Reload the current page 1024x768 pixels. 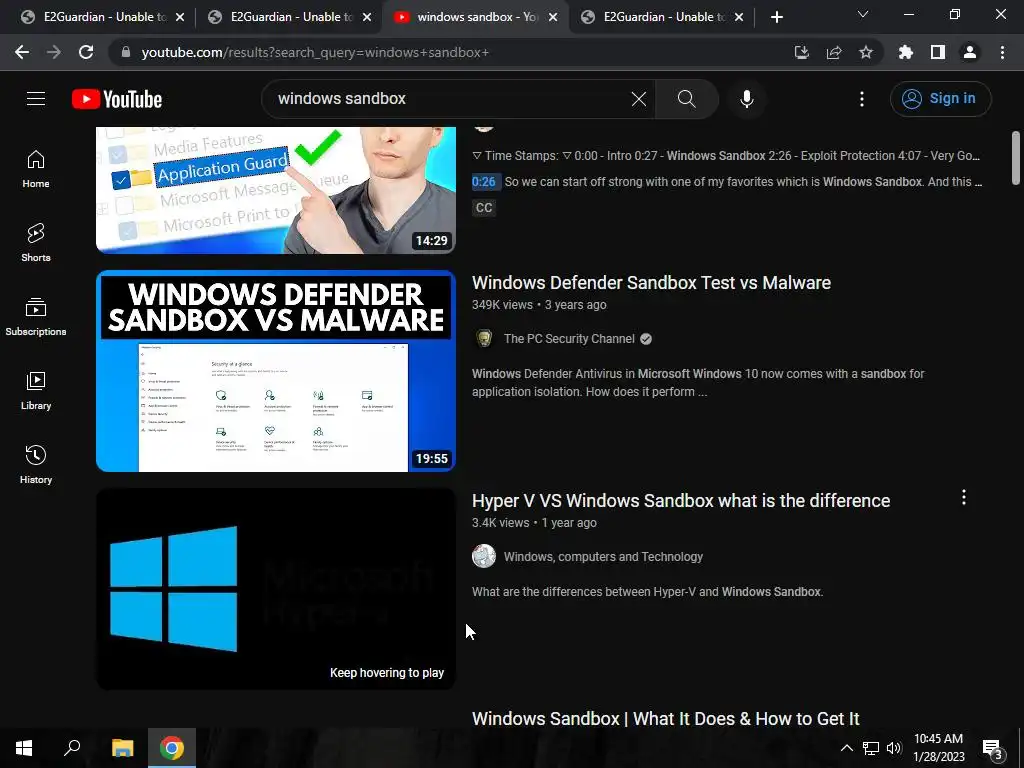point(86,52)
